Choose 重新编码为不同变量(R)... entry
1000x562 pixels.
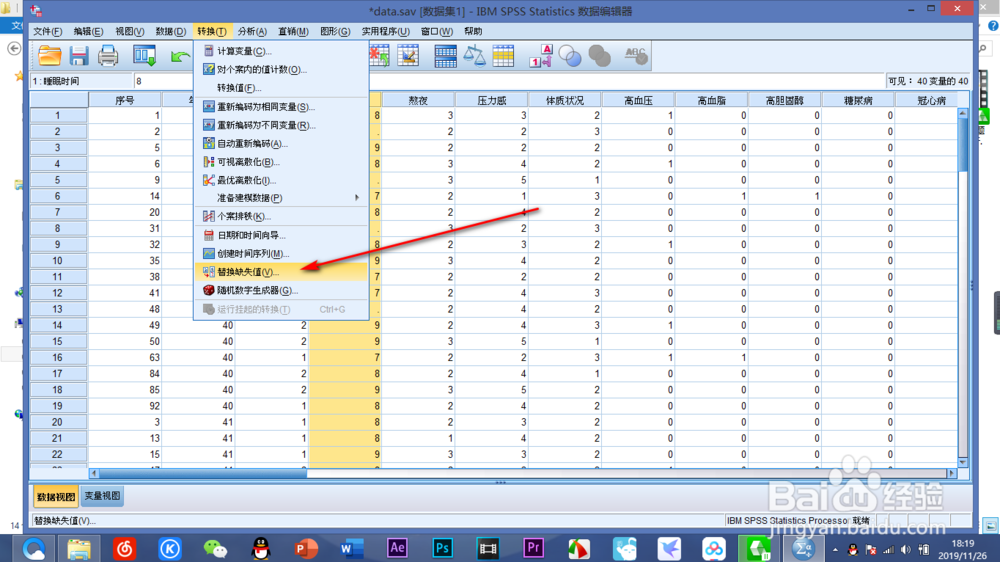(281, 125)
